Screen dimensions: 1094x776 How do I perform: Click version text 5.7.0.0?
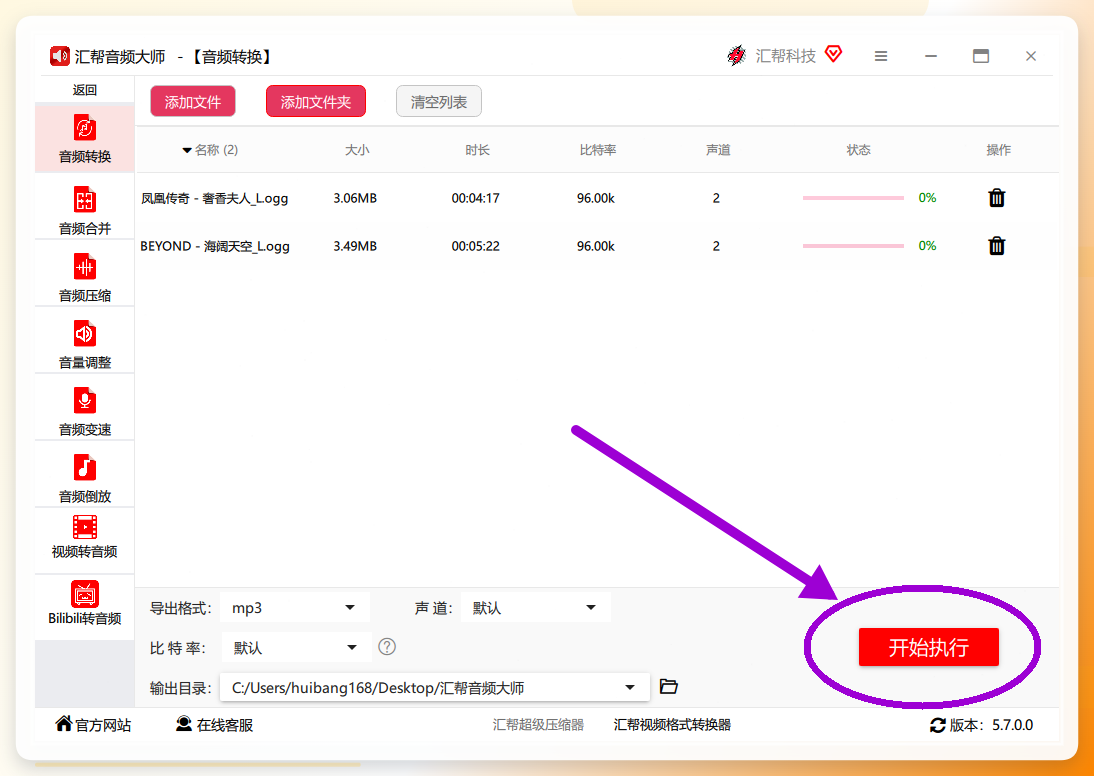click(x=1012, y=725)
